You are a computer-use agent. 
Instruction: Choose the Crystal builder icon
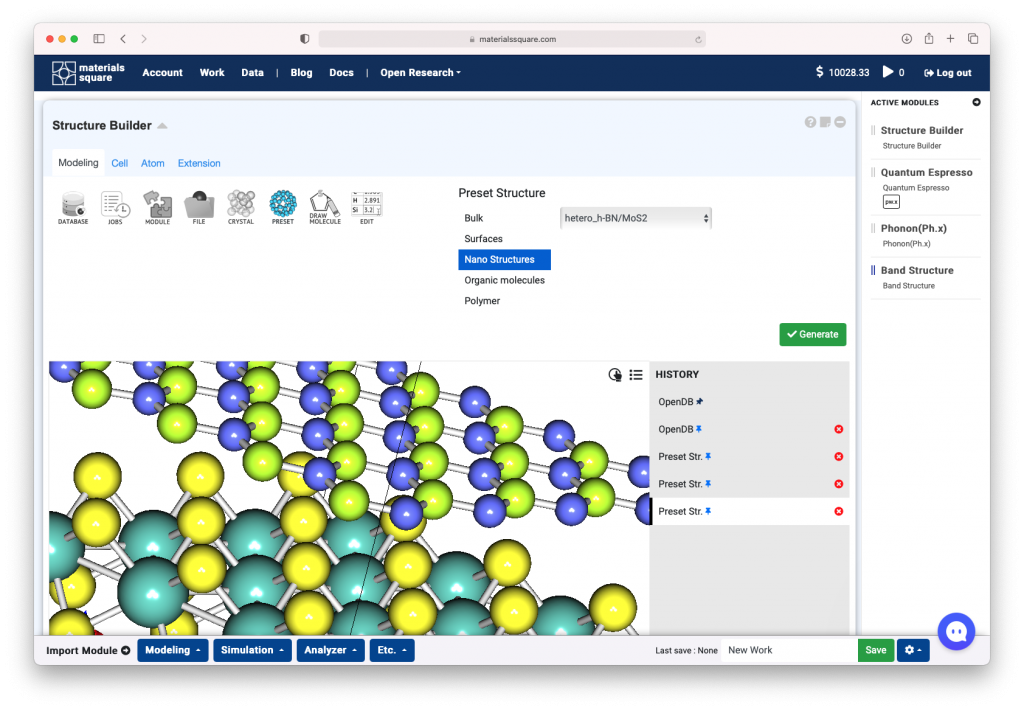point(241,207)
